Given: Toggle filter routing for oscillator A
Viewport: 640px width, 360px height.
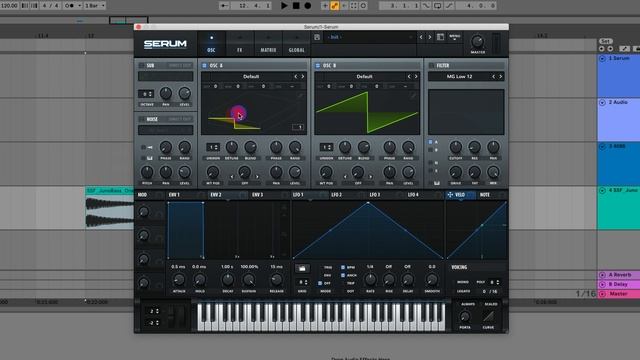Looking at the screenshot, I should click(x=430, y=142).
